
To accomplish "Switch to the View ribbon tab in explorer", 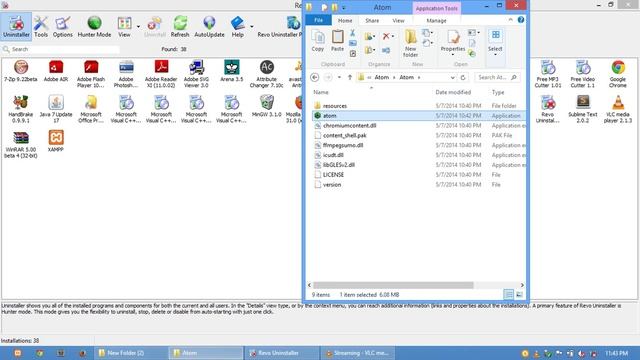I will (398, 20).
